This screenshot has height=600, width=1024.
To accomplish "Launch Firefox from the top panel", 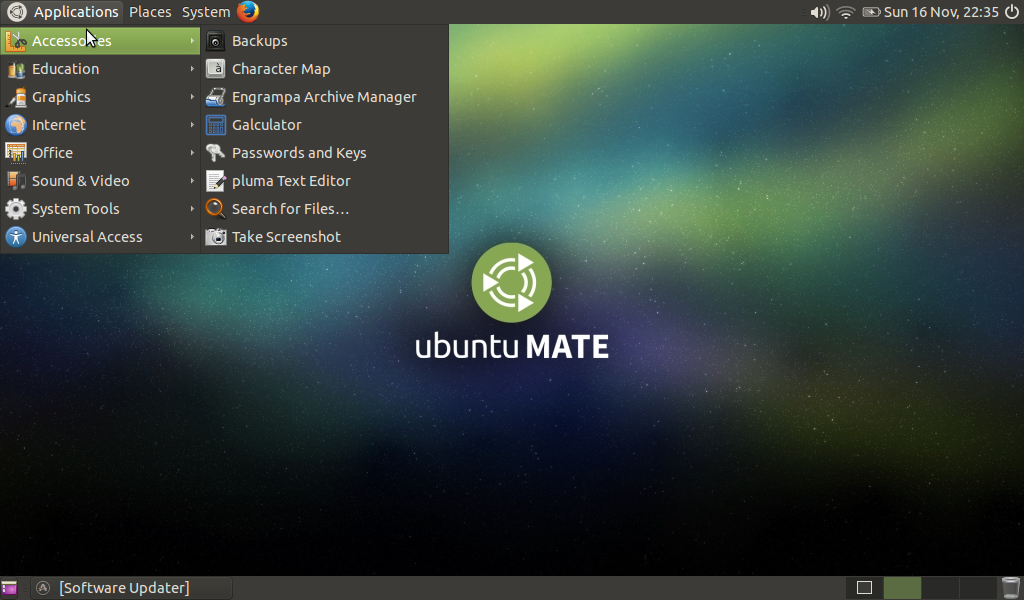I will [248, 12].
